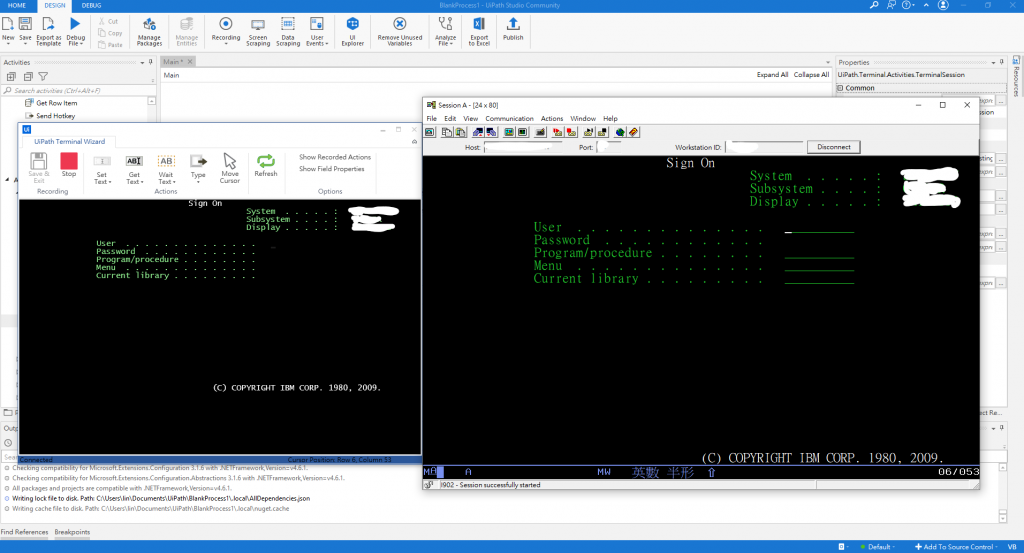Click Receive File icon in Session A toolbar
1024x553 pixels.
(492, 132)
